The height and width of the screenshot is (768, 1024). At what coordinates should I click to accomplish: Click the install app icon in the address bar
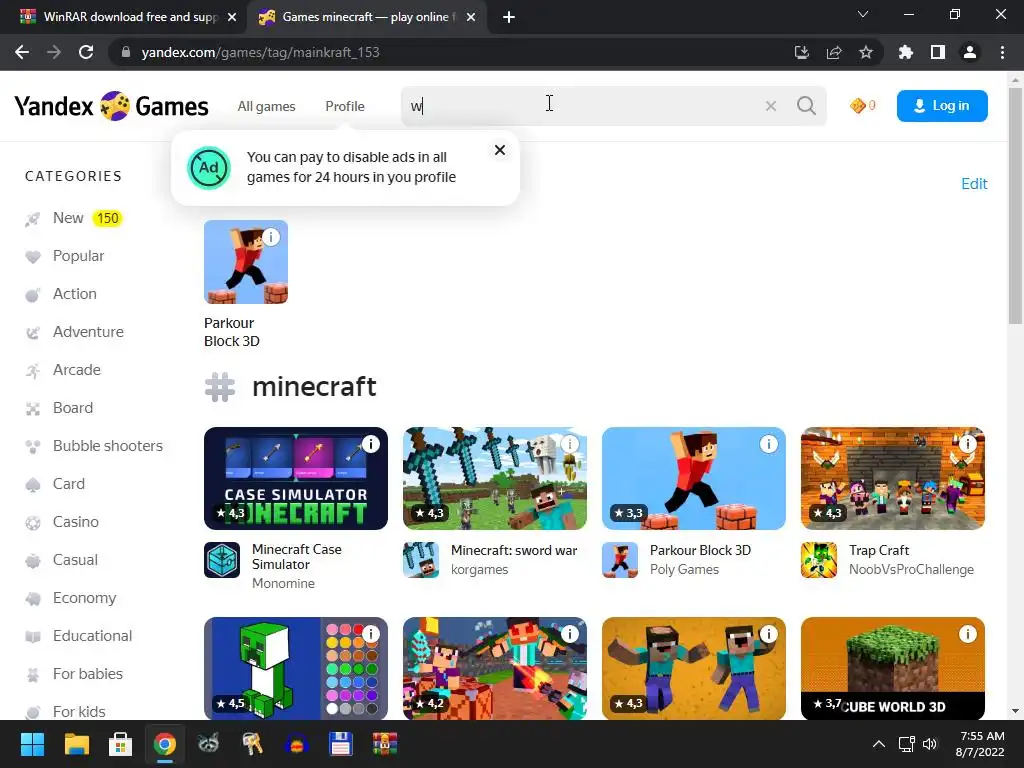[x=802, y=52]
